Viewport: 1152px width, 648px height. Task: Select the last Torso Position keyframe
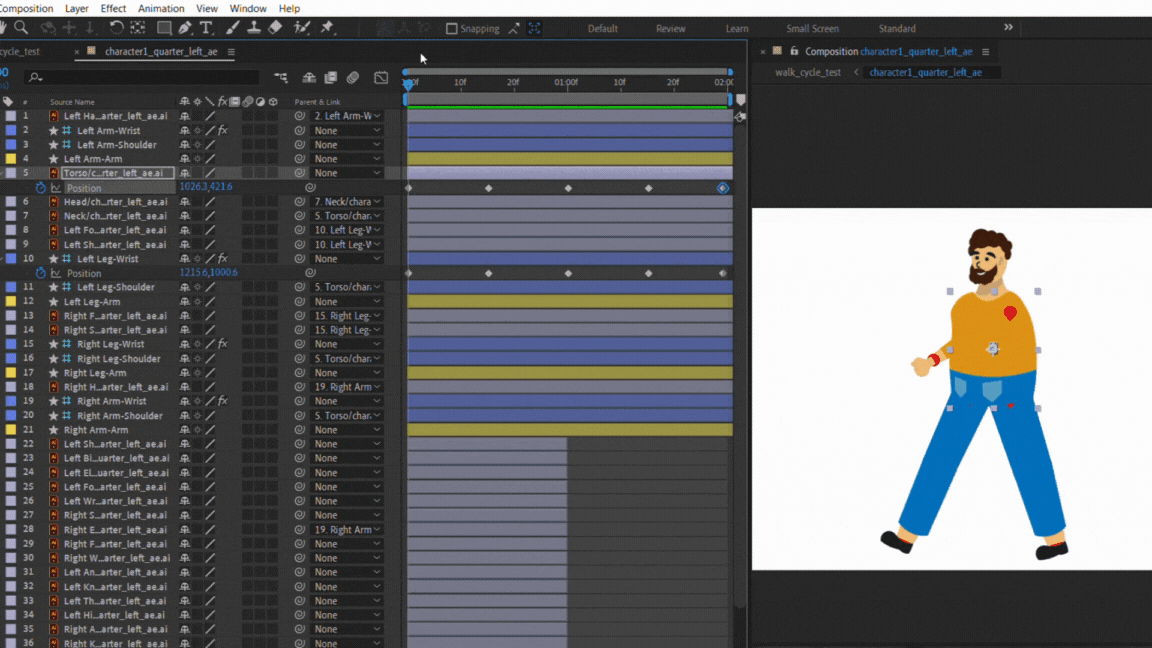pyautogui.click(x=723, y=188)
